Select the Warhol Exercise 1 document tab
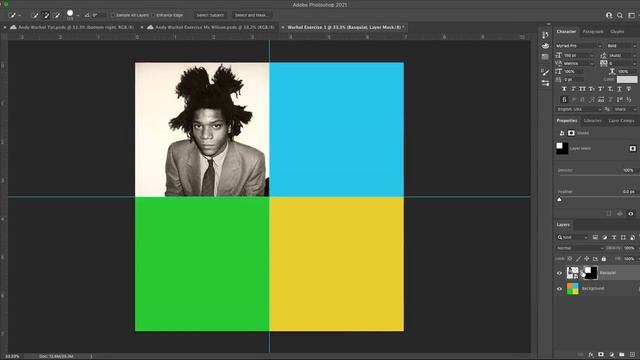 tap(343, 27)
